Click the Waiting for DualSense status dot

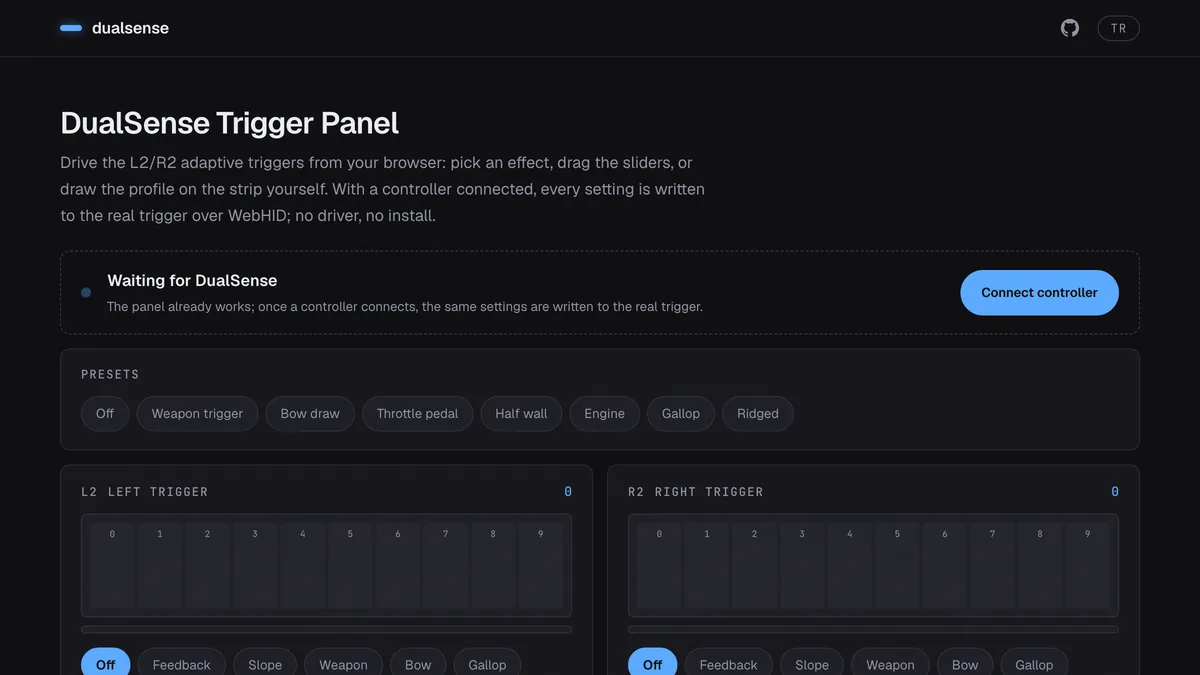click(86, 293)
